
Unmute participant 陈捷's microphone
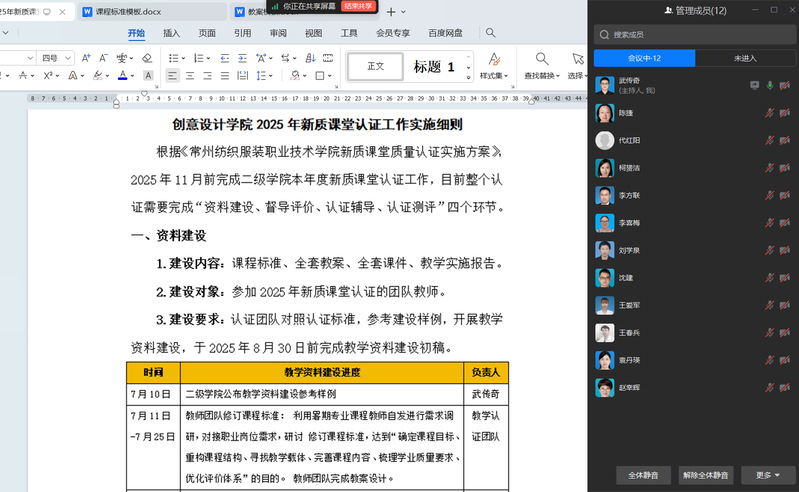(x=769, y=113)
